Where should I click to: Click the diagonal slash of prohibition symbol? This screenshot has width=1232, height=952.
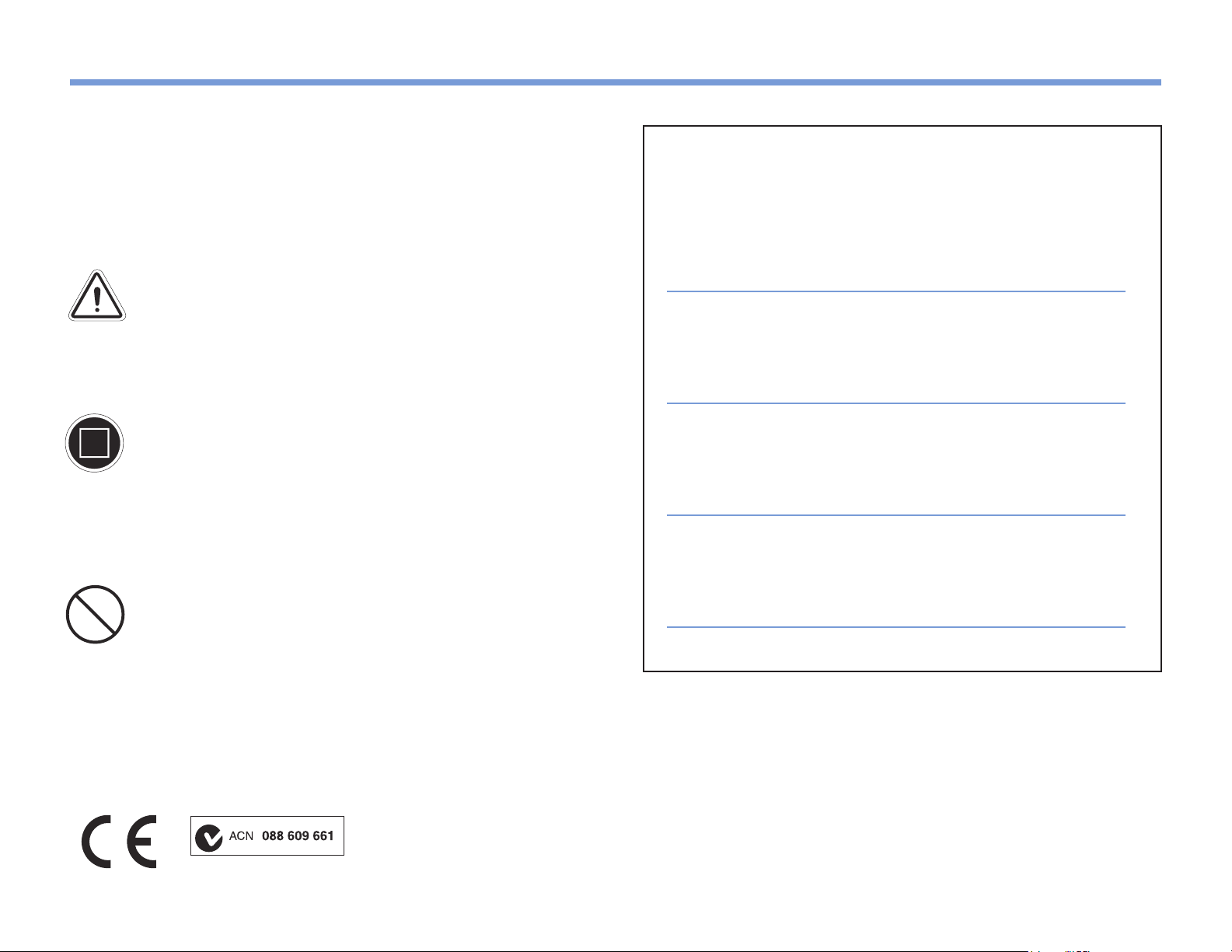coord(95,615)
